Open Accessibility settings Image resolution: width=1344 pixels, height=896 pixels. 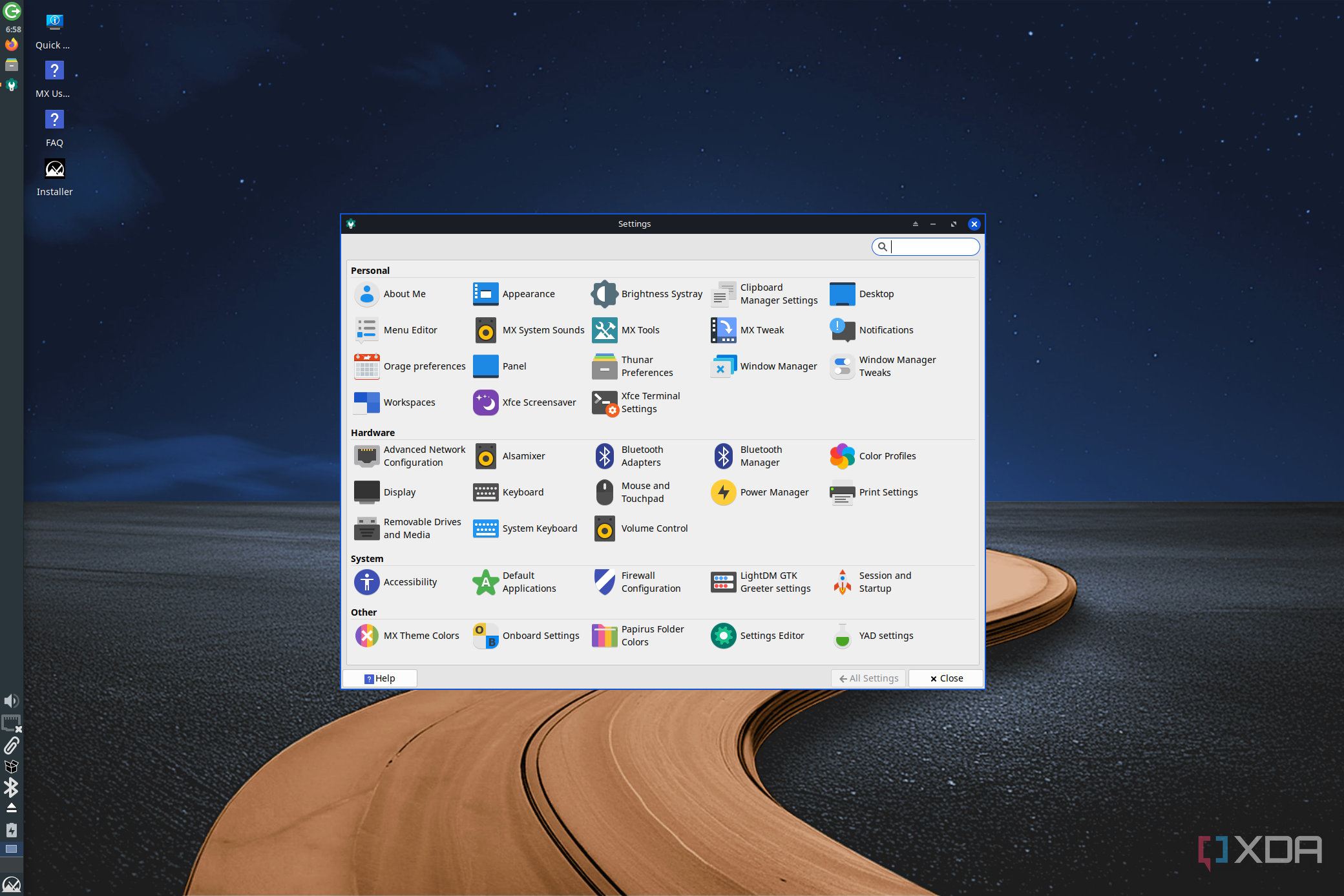click(396, 582)
